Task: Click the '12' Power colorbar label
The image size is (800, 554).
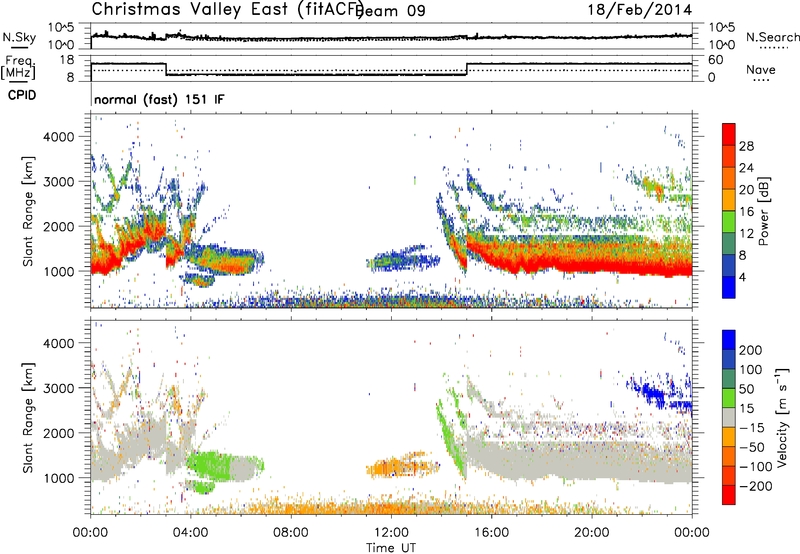Action: click(746, 234)
